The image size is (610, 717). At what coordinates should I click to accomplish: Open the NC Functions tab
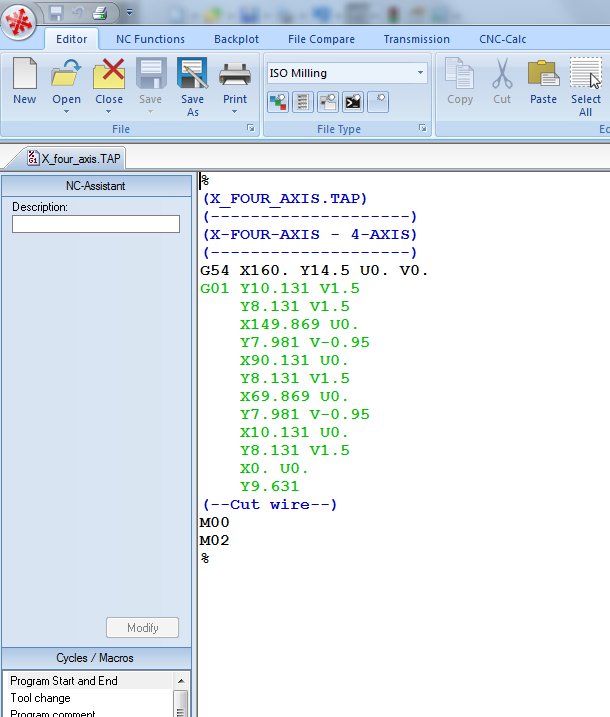click(x=150, y=39)
